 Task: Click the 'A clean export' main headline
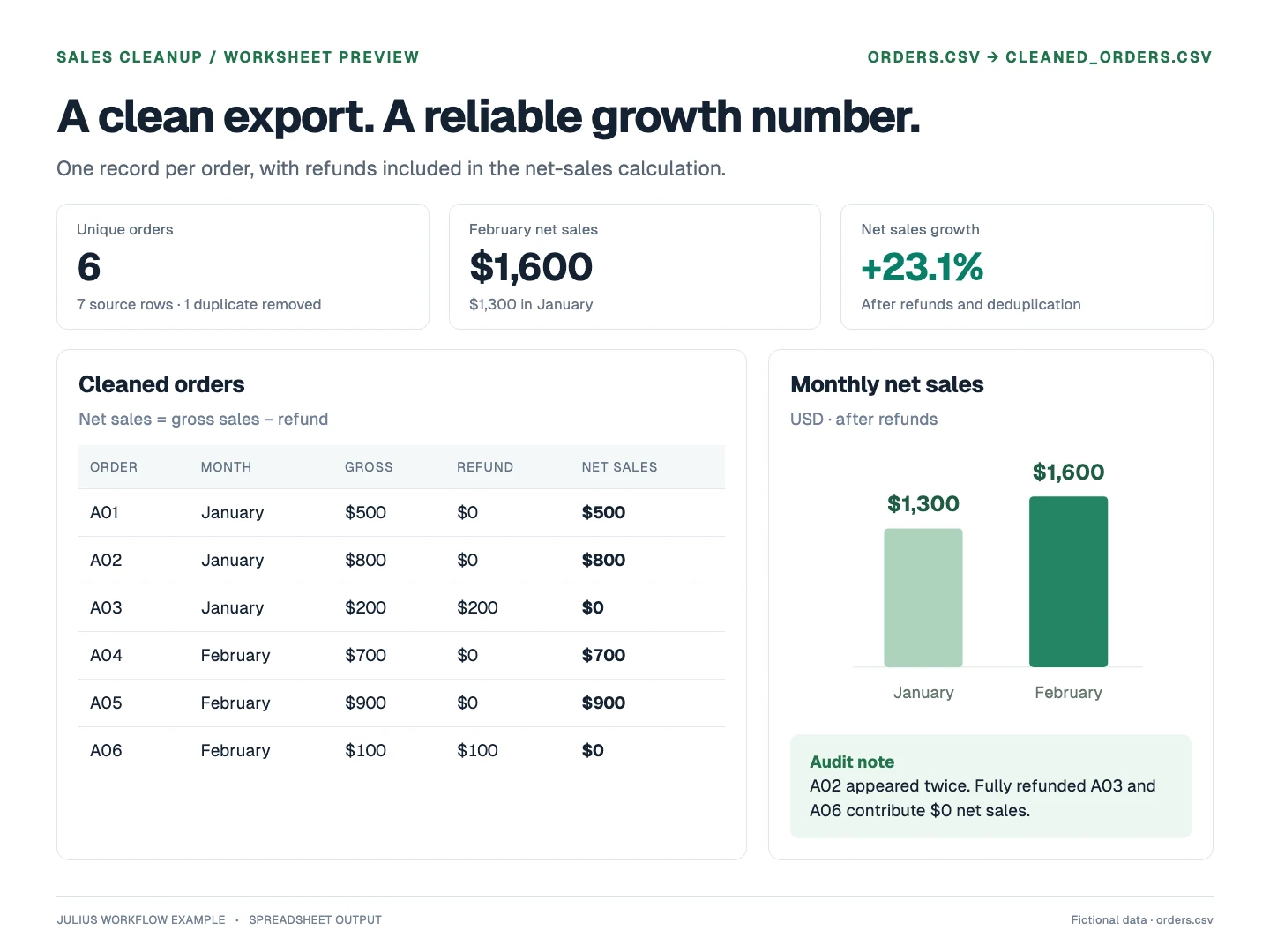[489, 116]
